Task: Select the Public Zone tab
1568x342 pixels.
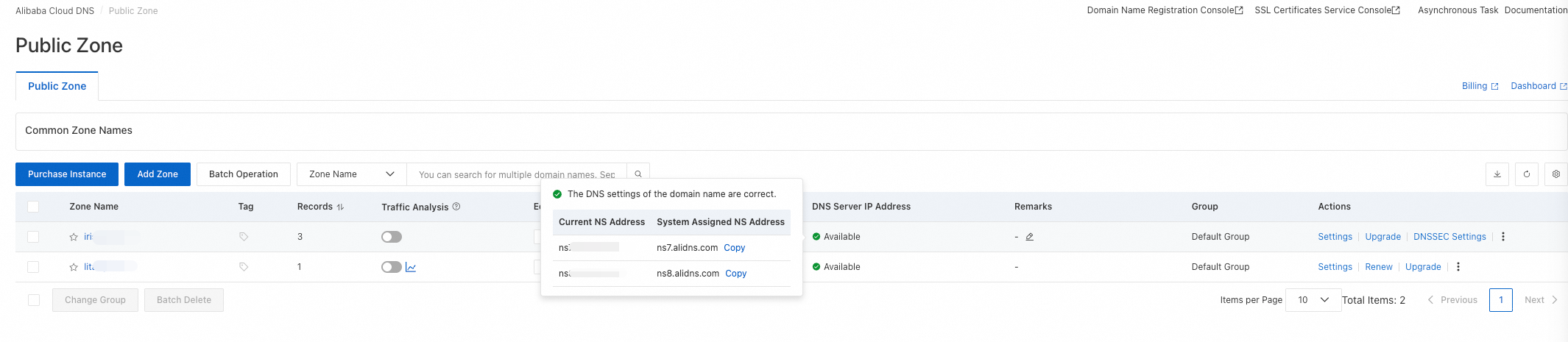Action: 57,86
